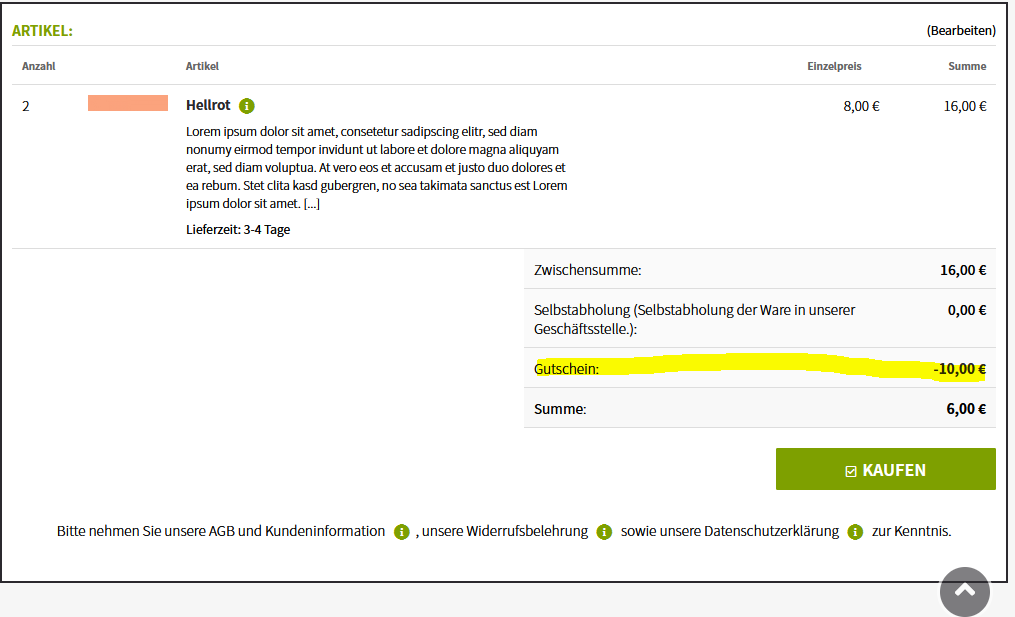Open the (Bearbeiten) link

960,31
